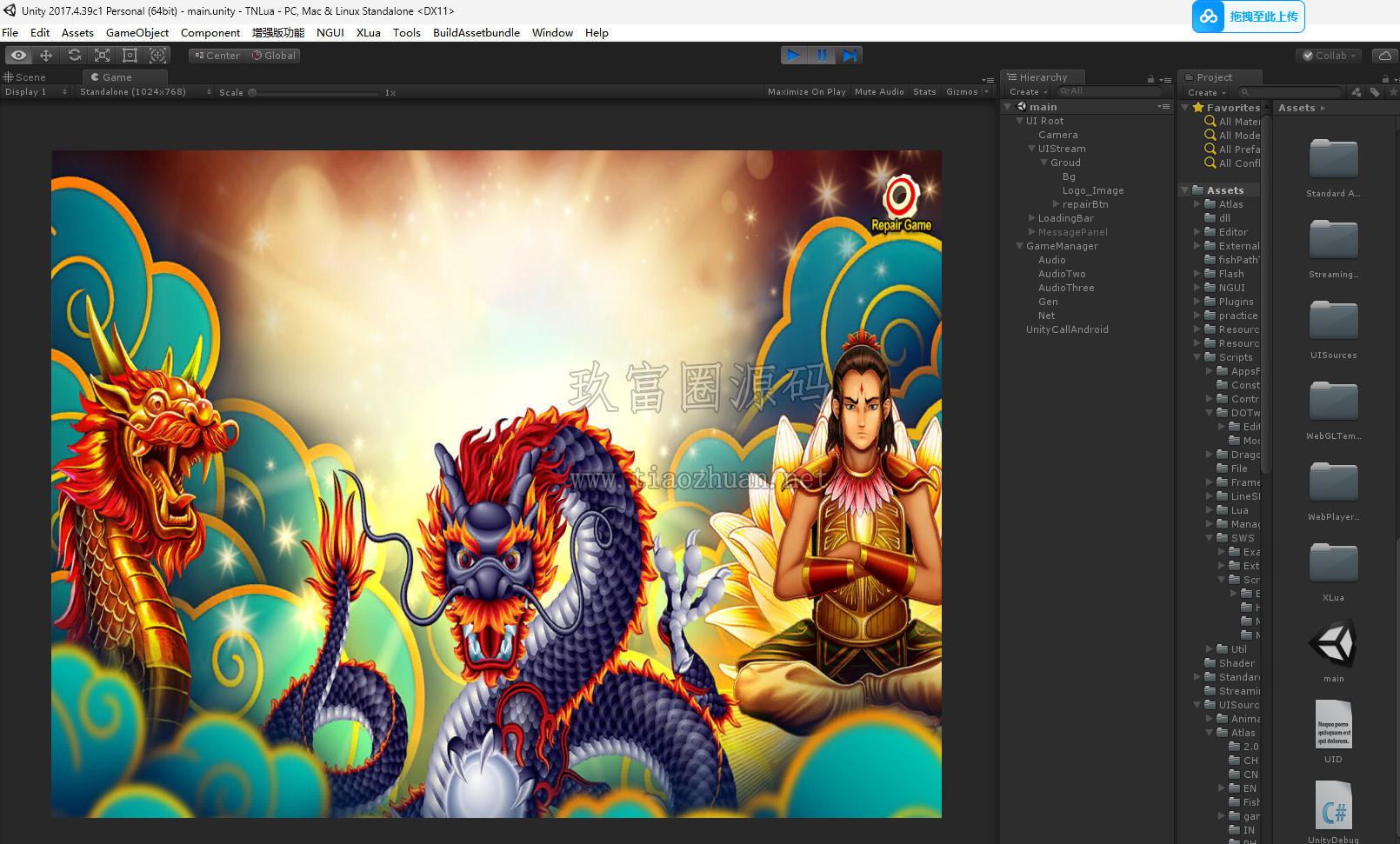Toggle Maximize On Play

click(806, 92)
